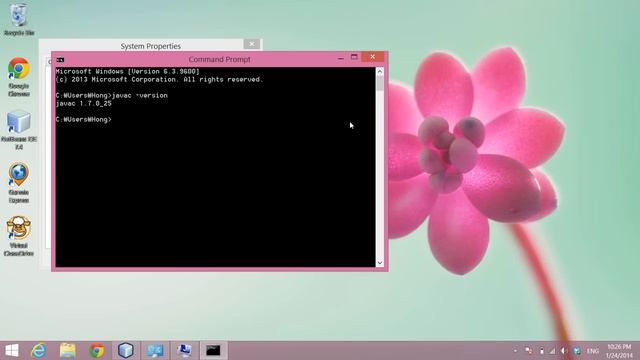Viewport: 640px width, 360px height.
Task: Click the 'javac 1.7.0_25' output line
Action: [x=84, y=104]
